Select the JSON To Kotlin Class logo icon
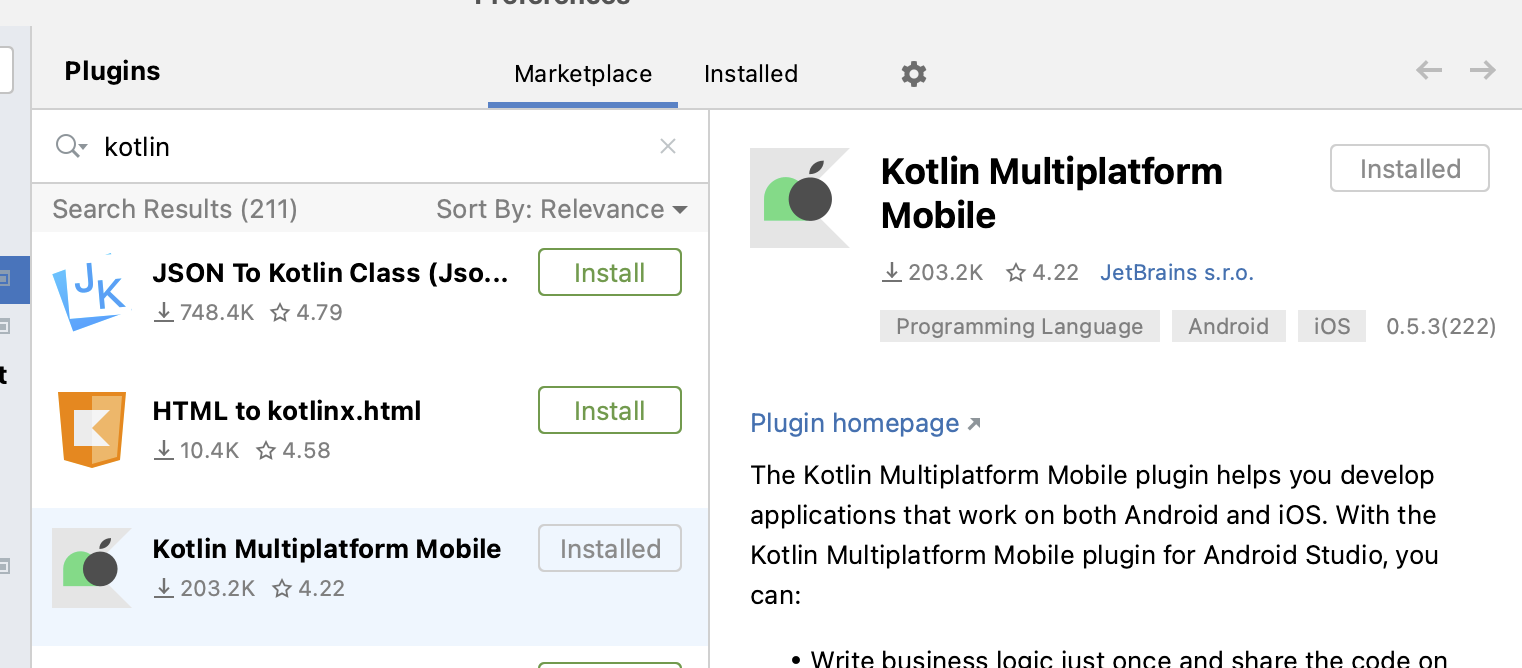The height and width of the screenshot is (668, 1522). 91,292
